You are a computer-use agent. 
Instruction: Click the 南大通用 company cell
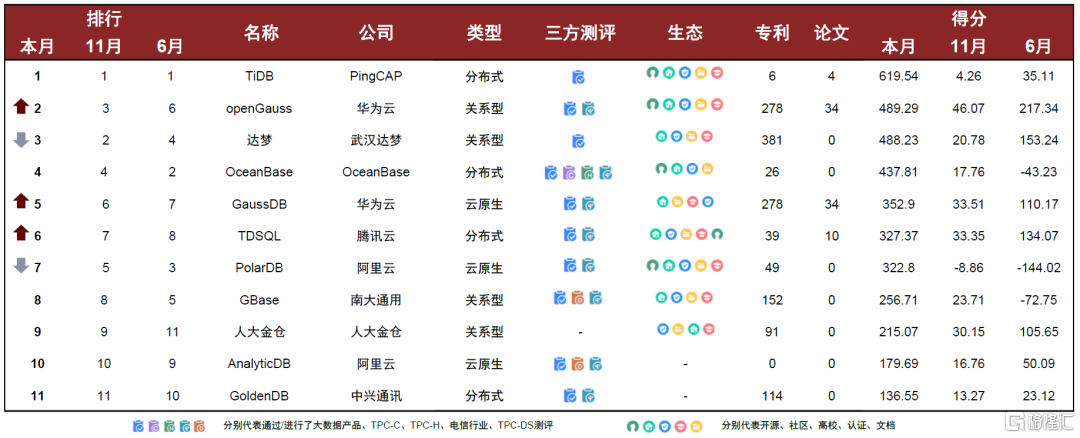pyautogui.click(x=376, y=300)
